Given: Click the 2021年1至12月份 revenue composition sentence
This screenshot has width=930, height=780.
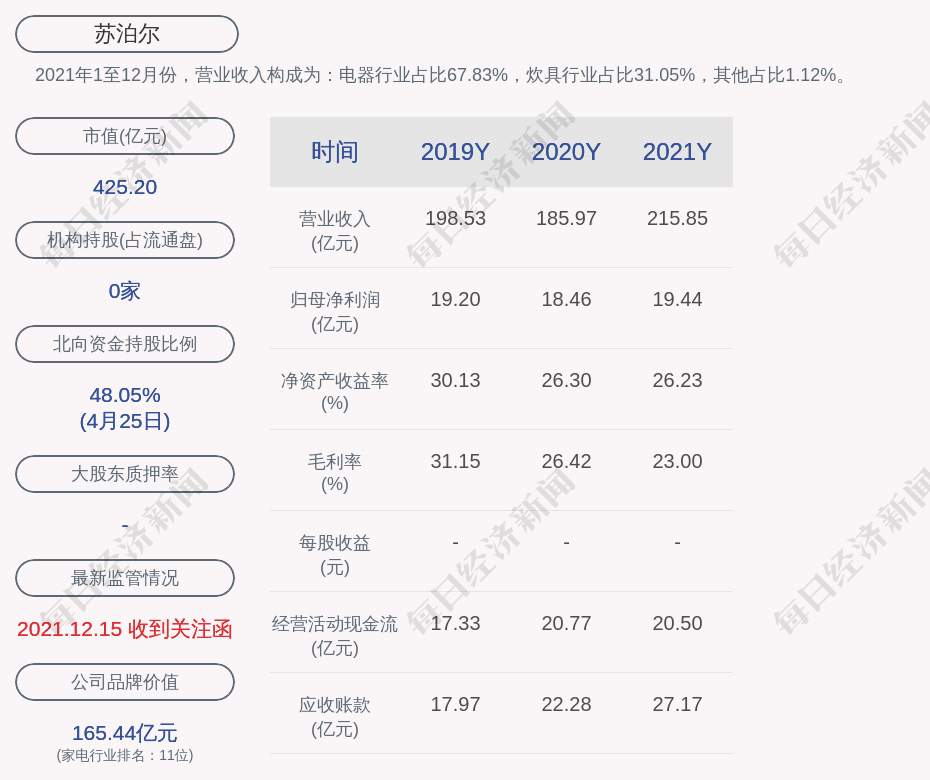Looking at the screenshot, I should [442, 75].
